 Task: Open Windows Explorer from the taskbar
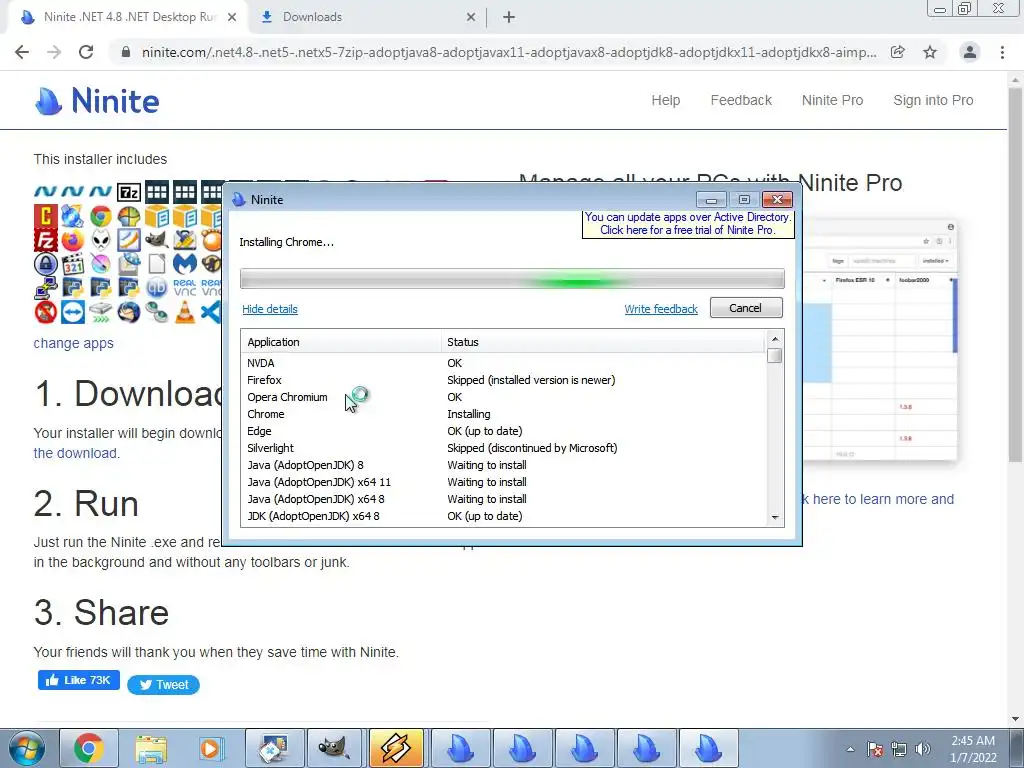(151, 748)
